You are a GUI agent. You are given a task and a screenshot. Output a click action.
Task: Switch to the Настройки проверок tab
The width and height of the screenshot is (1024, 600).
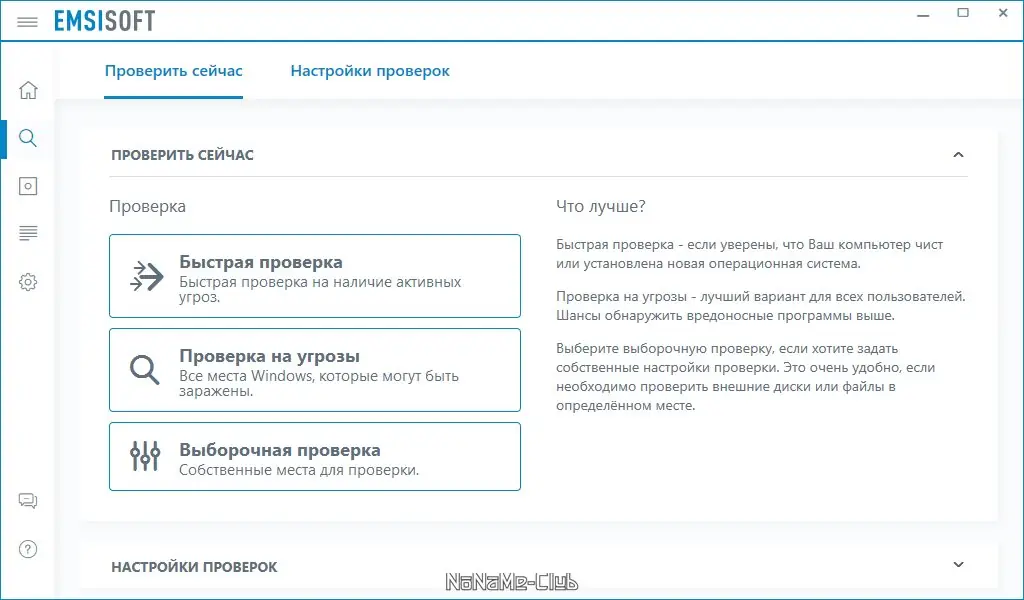[370, 70]
